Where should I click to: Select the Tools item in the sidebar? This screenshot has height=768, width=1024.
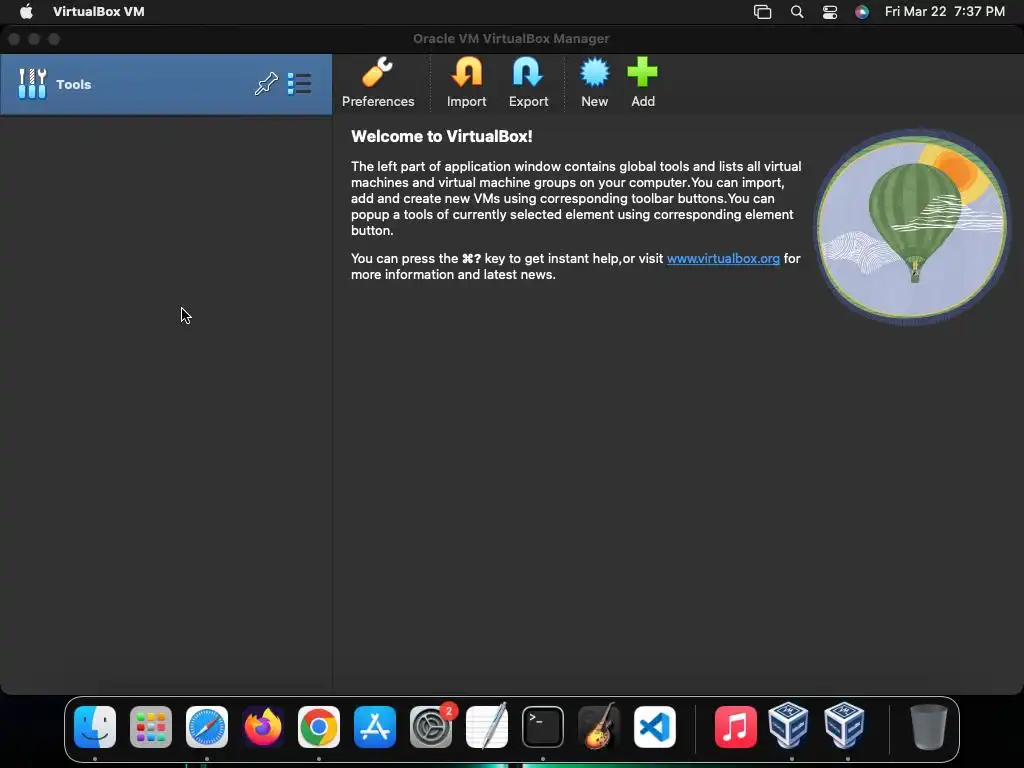(x=166, y=84)
